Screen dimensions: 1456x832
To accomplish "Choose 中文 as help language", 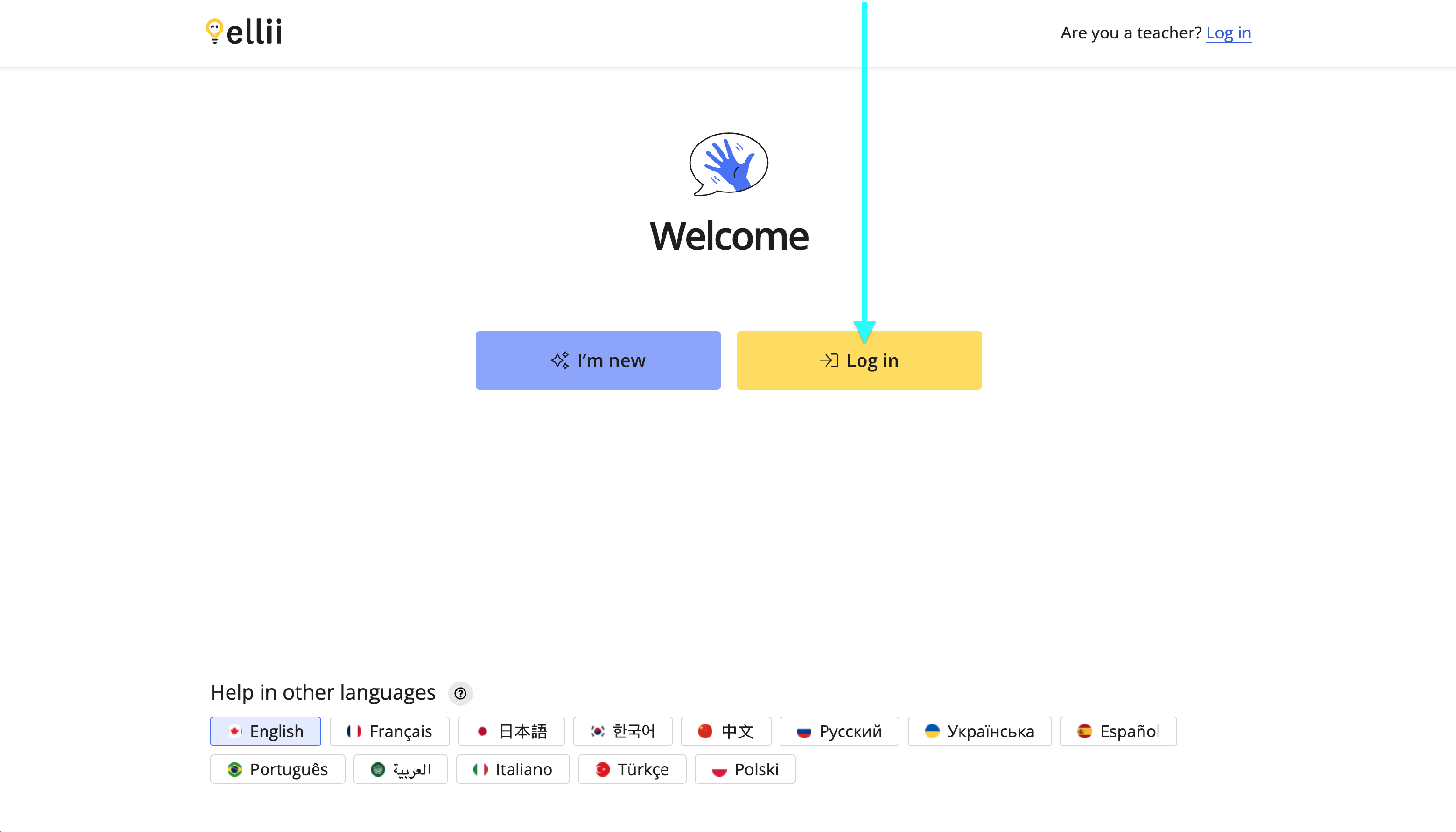I will point(726,731).
